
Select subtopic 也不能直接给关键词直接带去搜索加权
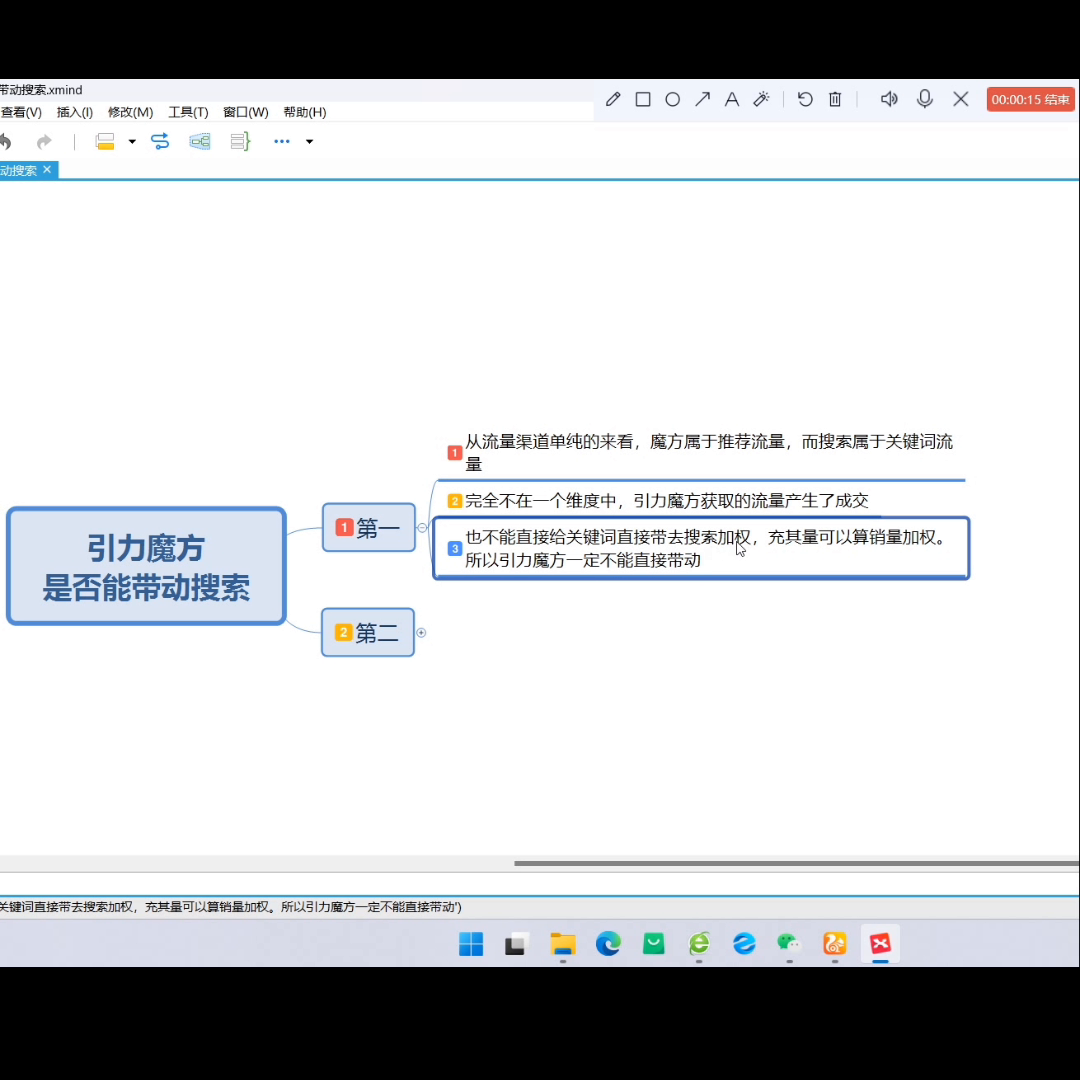pos(701,548)
